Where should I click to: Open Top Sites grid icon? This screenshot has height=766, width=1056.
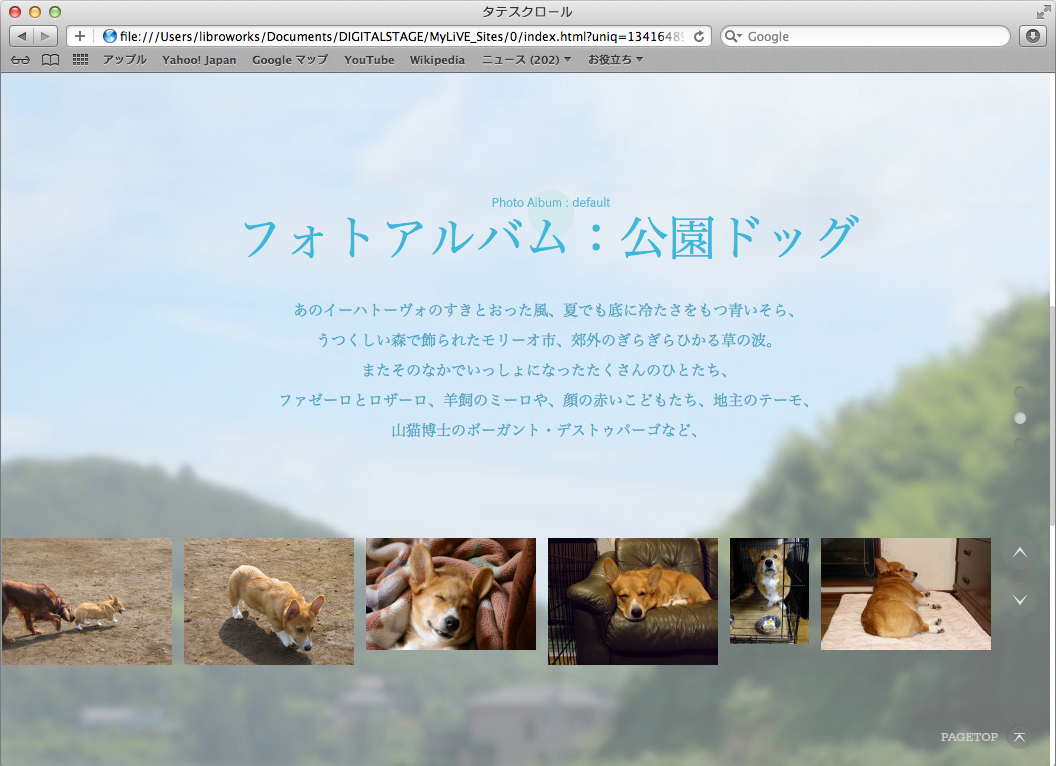(80, 60)
